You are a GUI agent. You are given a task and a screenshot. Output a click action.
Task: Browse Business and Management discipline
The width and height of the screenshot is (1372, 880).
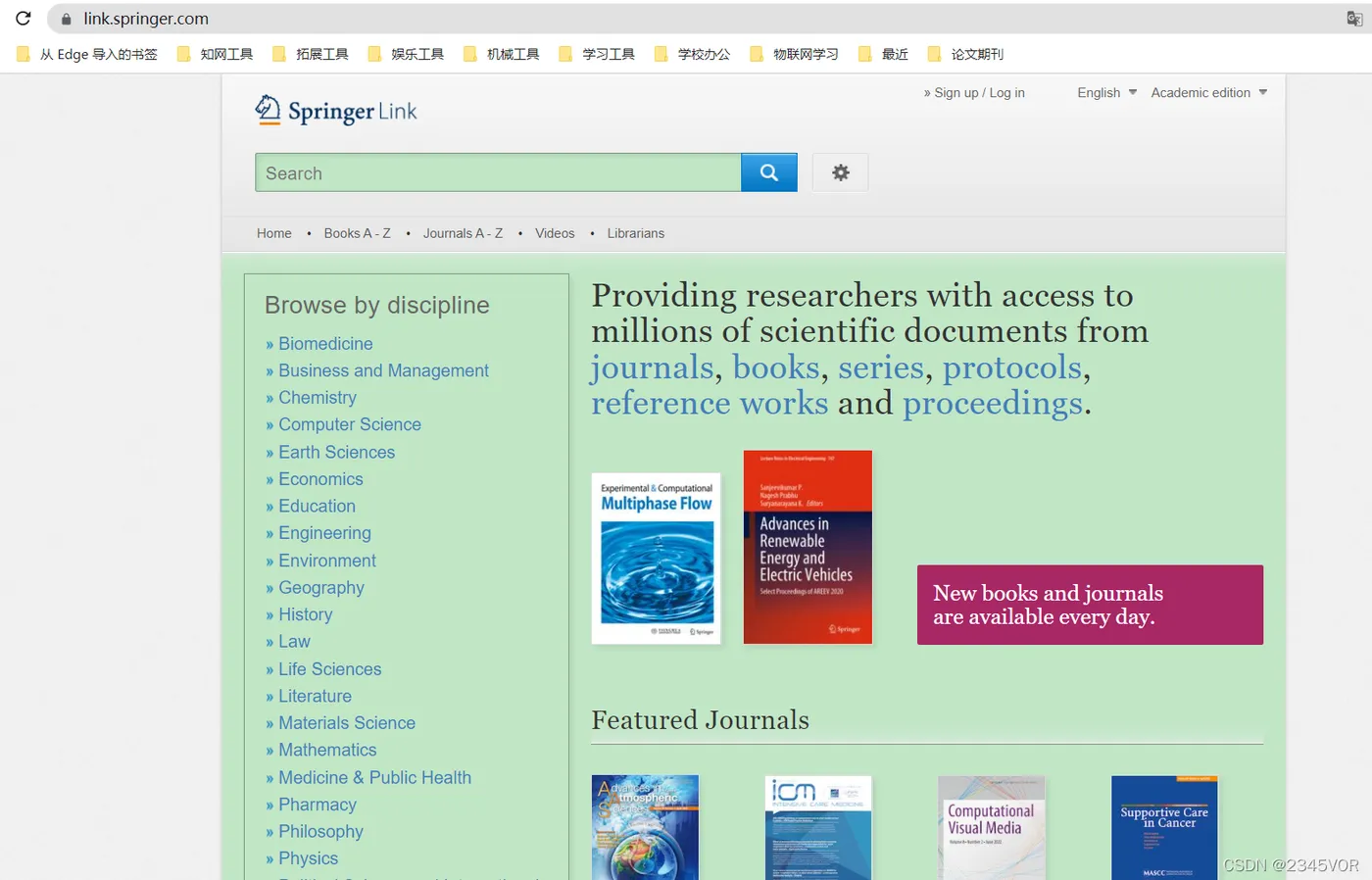click(x=383, y=370)
